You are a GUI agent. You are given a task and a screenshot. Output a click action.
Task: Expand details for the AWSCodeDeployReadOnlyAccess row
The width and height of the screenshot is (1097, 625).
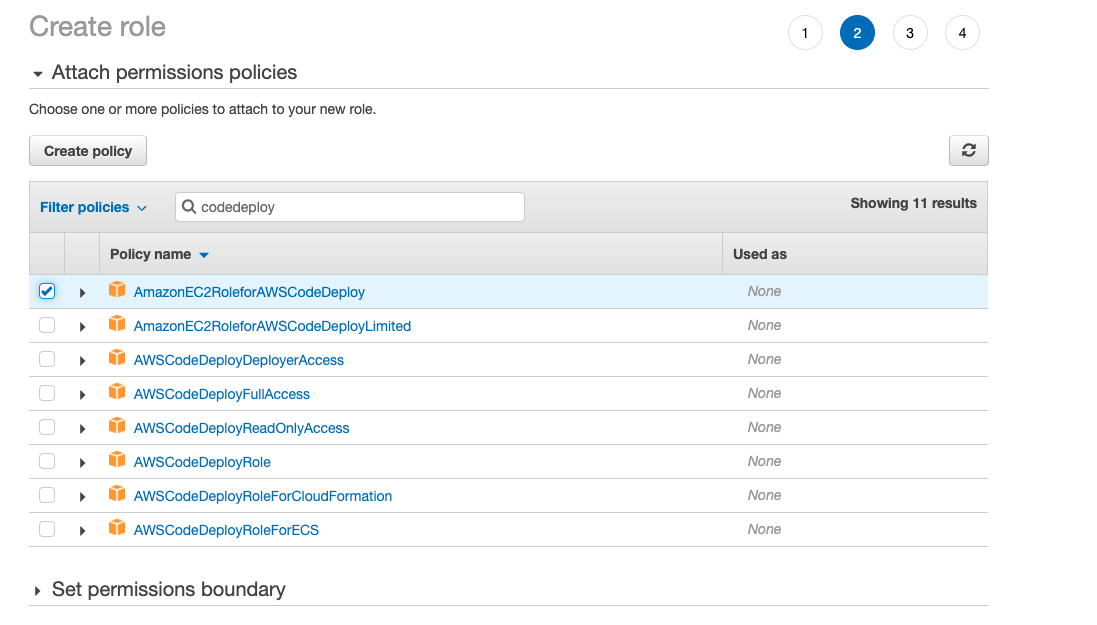click(x=83, y=429)
